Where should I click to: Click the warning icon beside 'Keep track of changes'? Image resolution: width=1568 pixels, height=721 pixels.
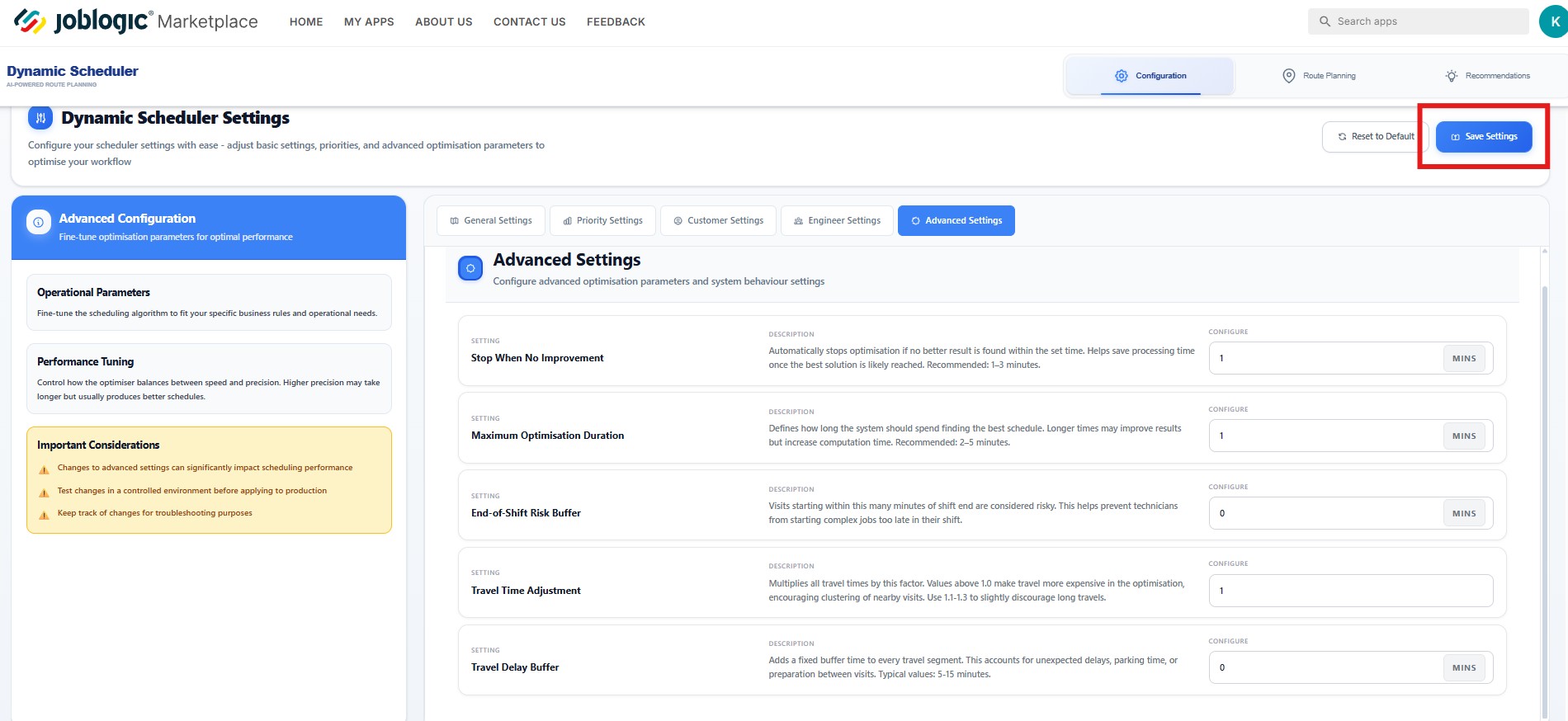(x=45, y=515)
